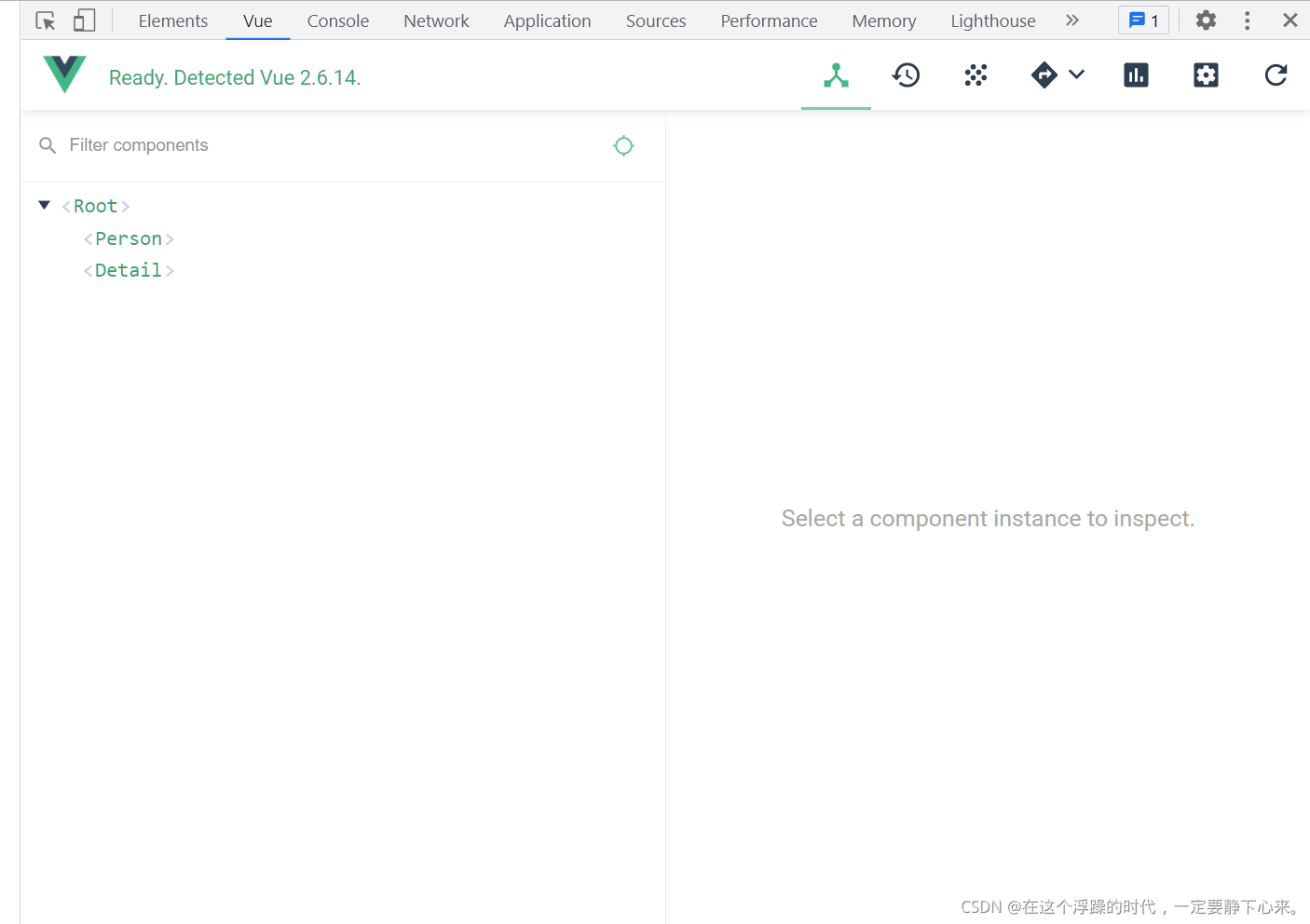Toggle device toolbar icon

pos(85,20)
